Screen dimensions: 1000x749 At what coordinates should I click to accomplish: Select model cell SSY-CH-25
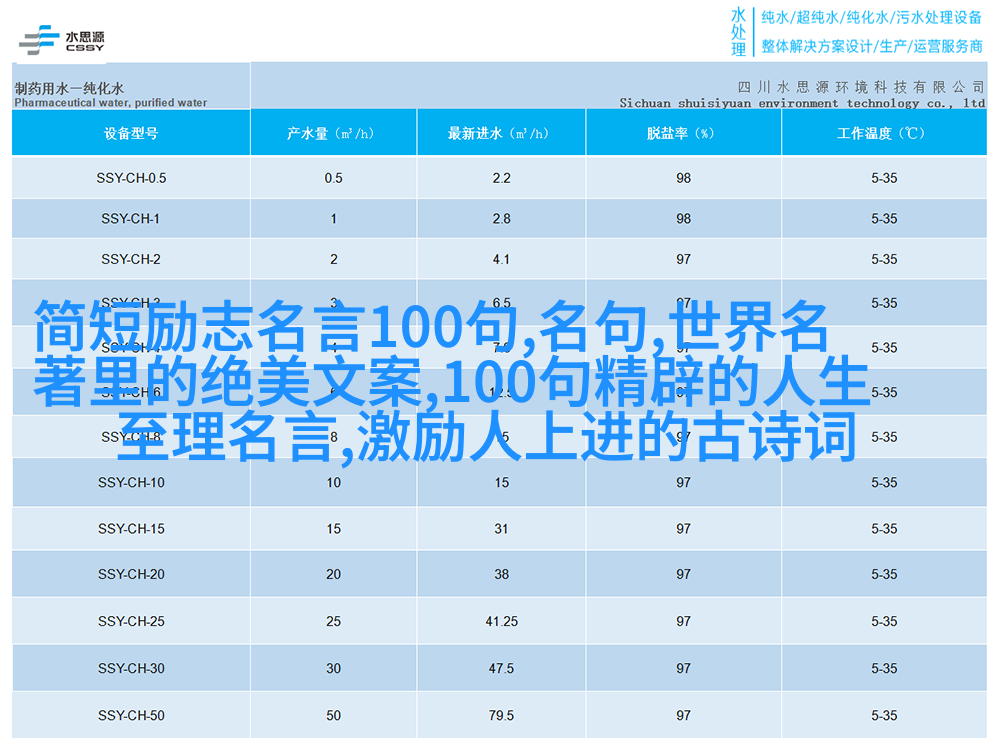(x=131, y=621)
